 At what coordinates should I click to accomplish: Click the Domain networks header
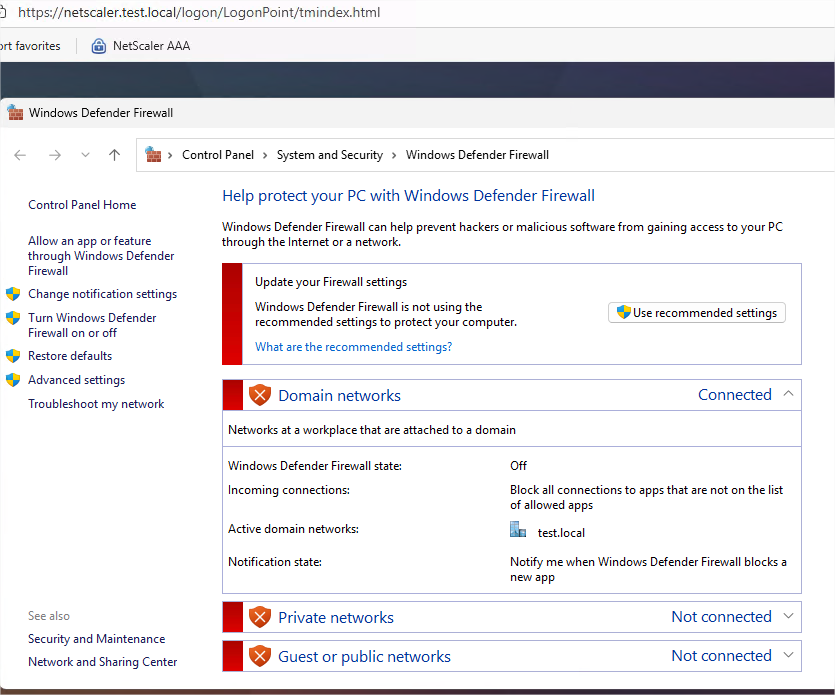tap(512, 395)
